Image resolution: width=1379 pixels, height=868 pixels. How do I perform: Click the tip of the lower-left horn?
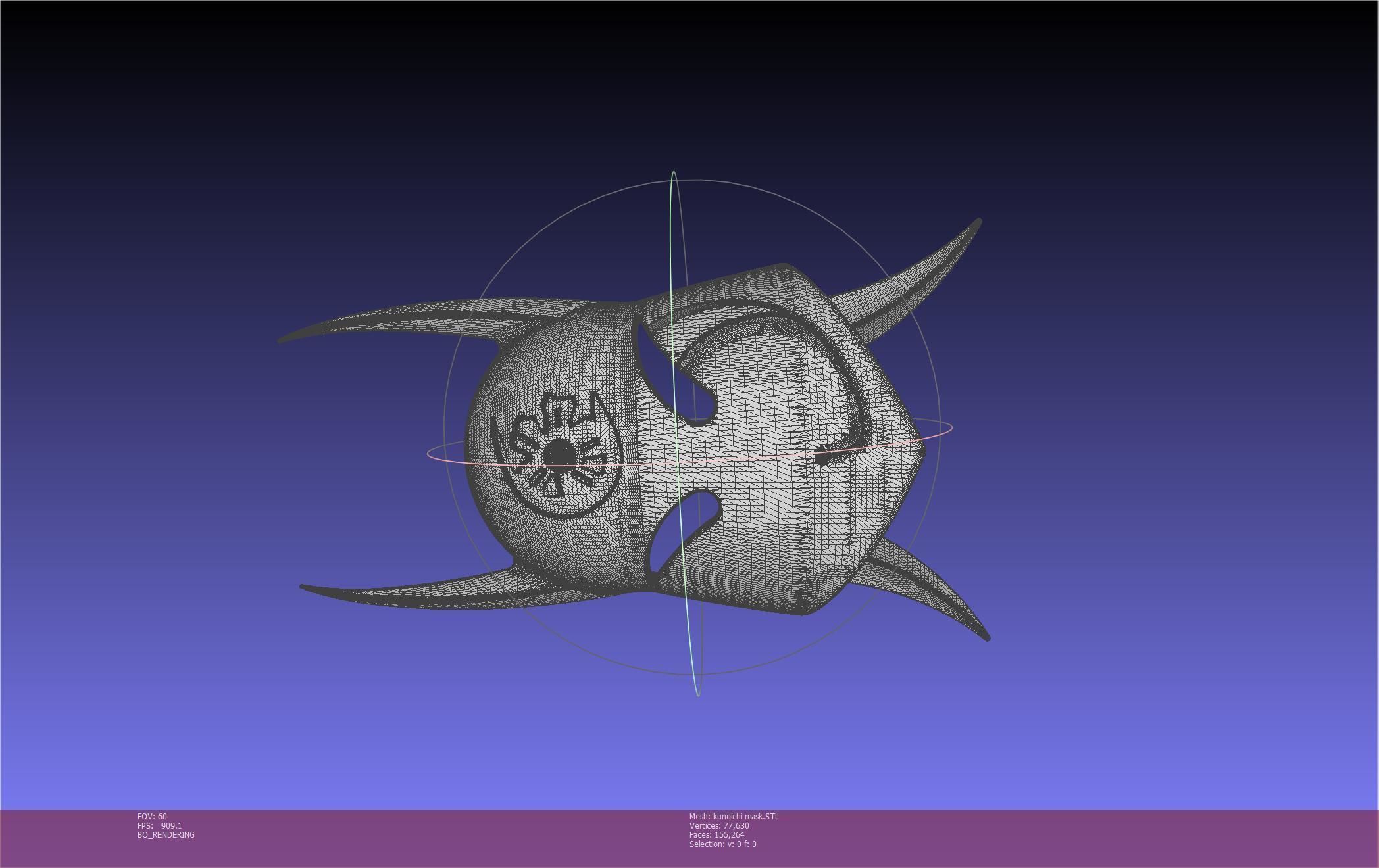point(303,586)
